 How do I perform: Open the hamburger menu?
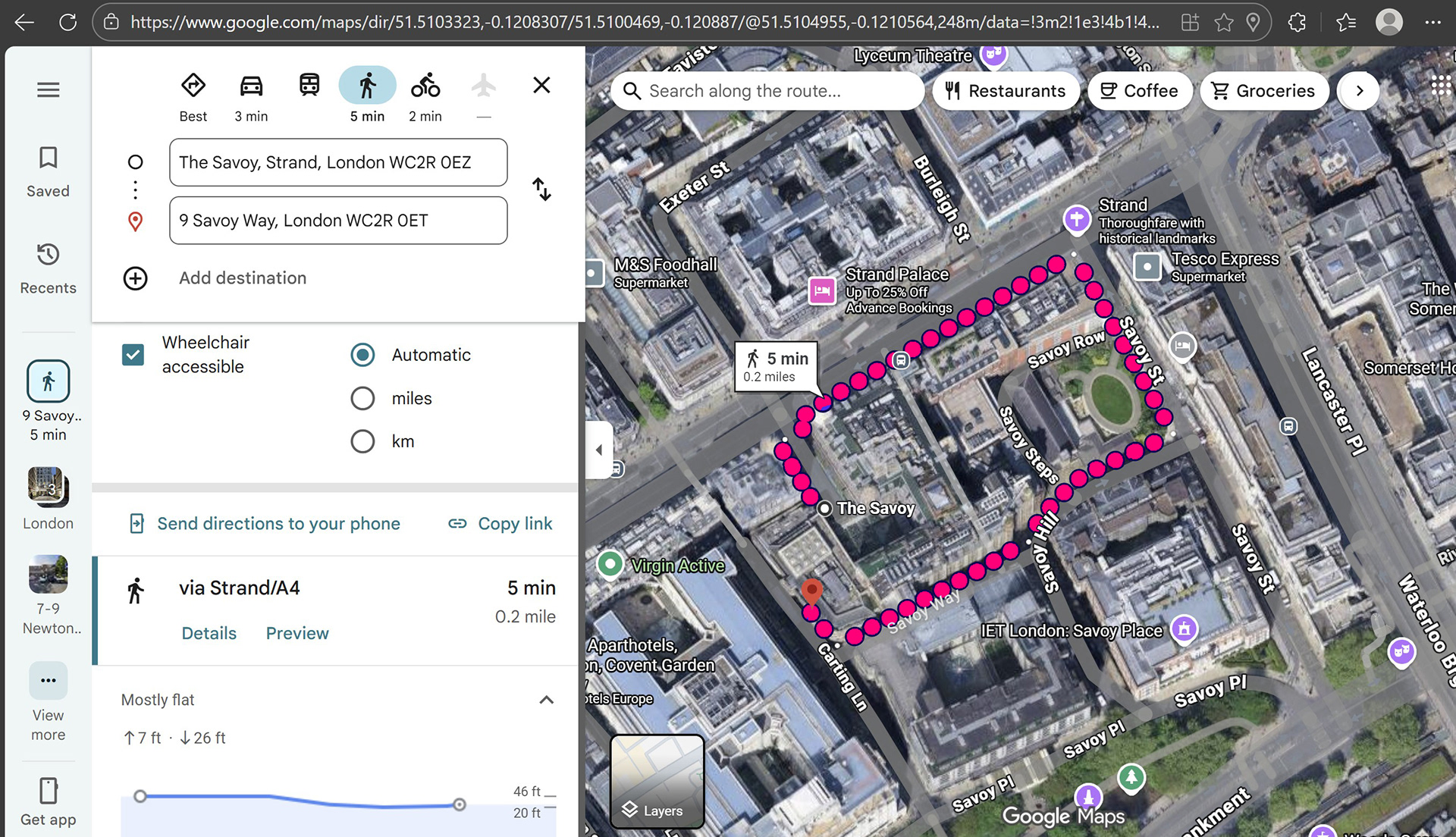pyautogui.click(x=48, y=90)
